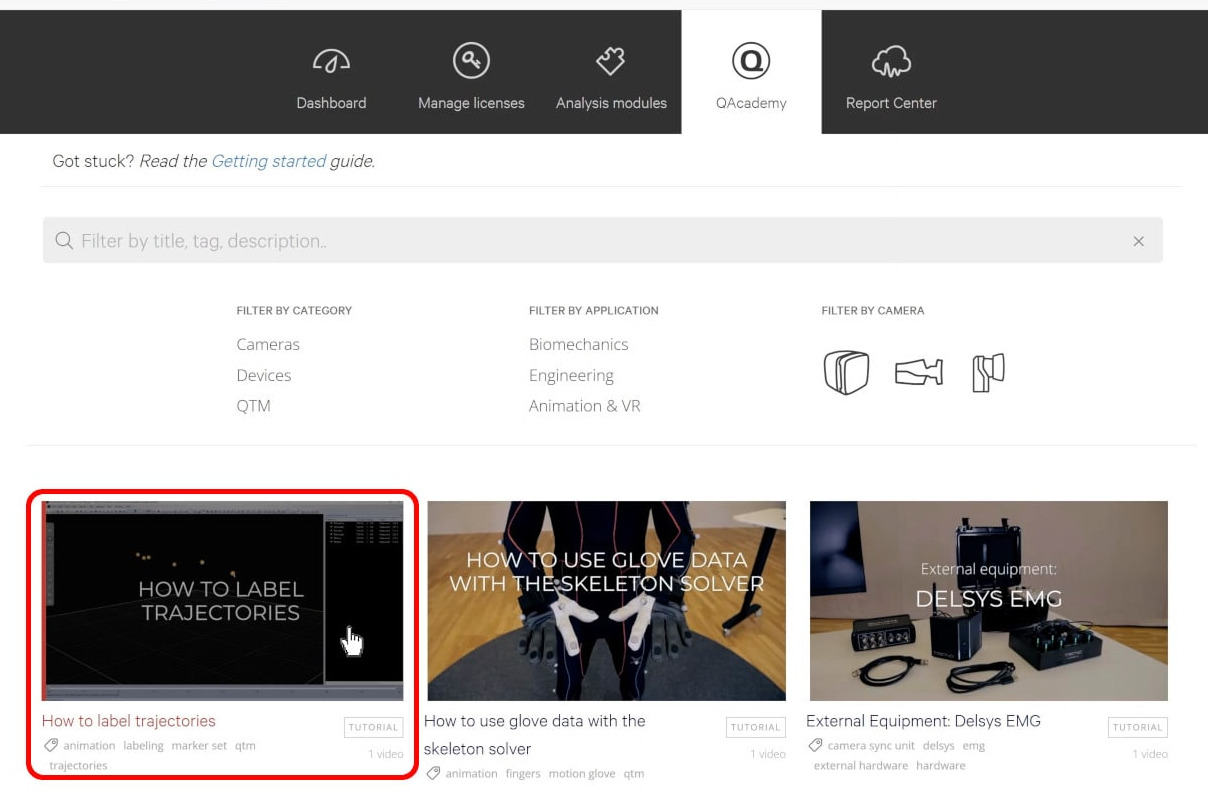This screenshot has height=810, width=1208.
Task: Filter by Devices category
Action: point(264,375)
